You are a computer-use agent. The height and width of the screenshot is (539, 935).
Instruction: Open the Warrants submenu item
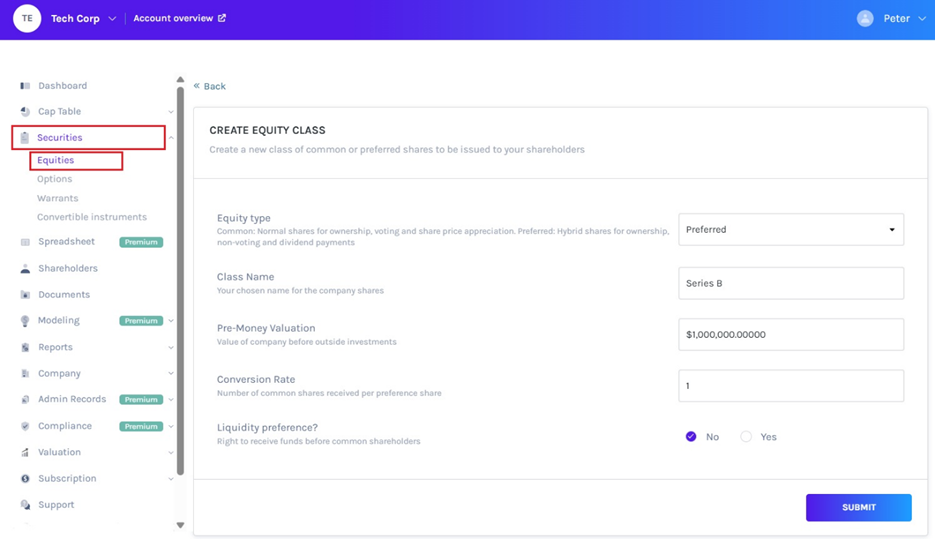click(x=58, y=198)
